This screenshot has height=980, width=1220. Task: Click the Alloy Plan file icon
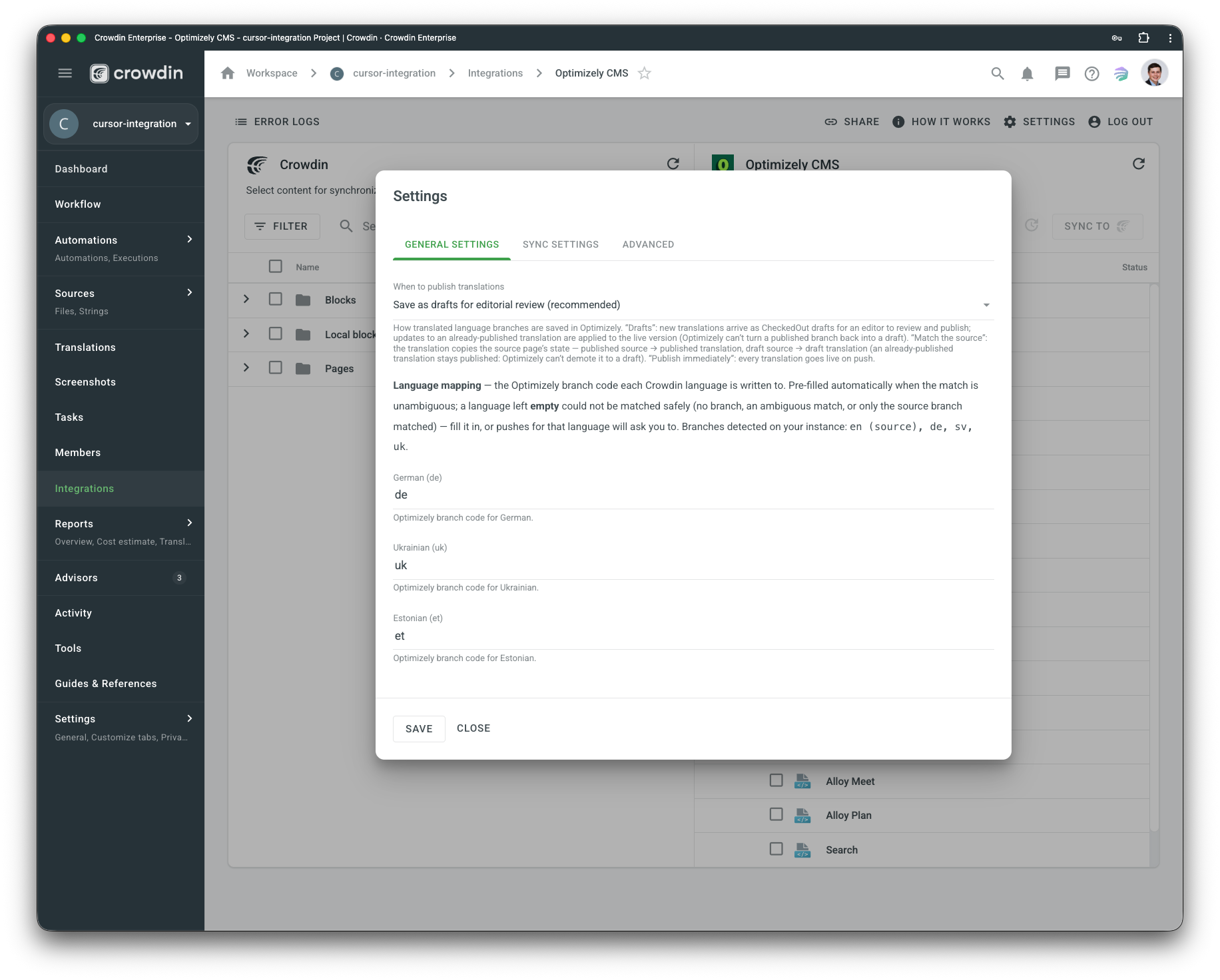[x=802, y=816]
